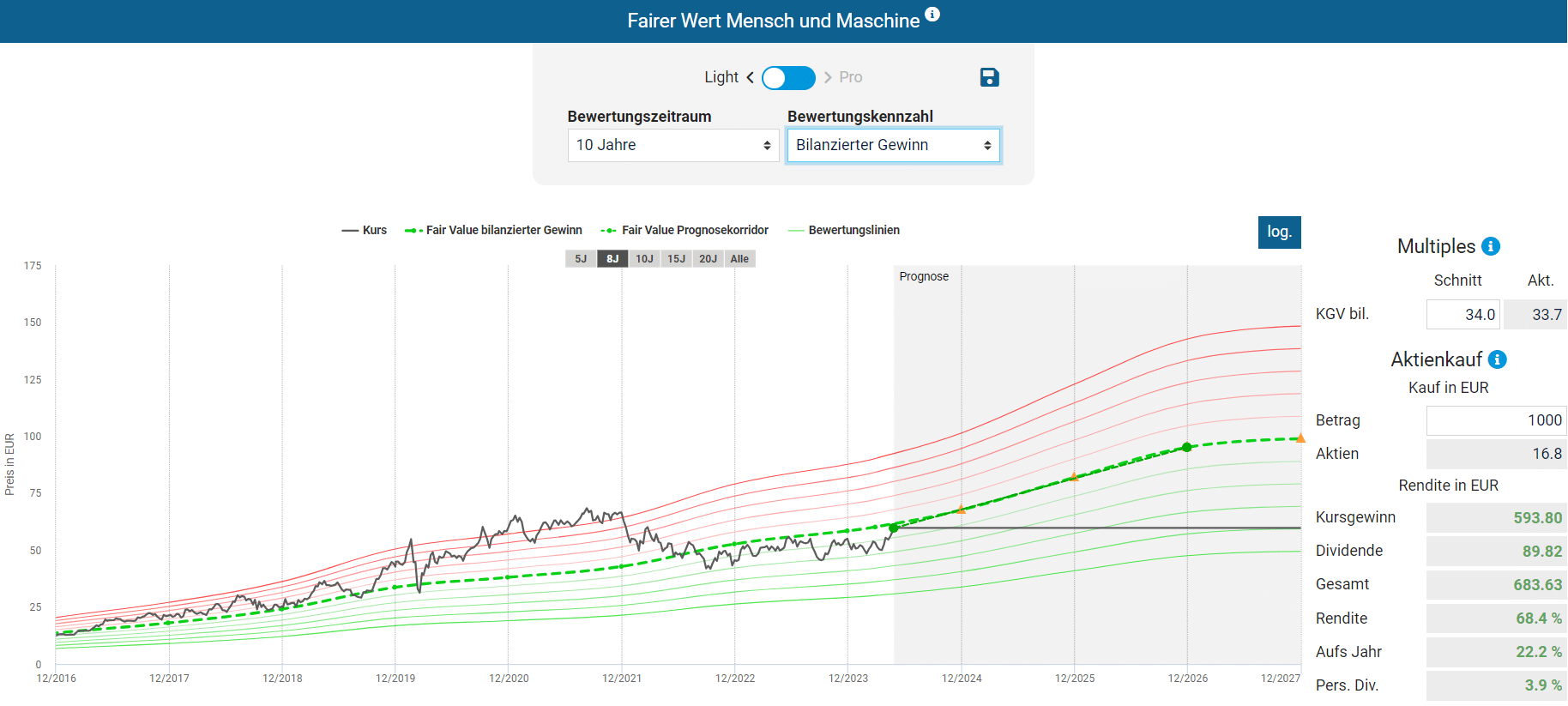The width and height of the screenshot is (1568, 706).
Task: Click the Gesamt value 683.63
Action: coord(1496,585)
